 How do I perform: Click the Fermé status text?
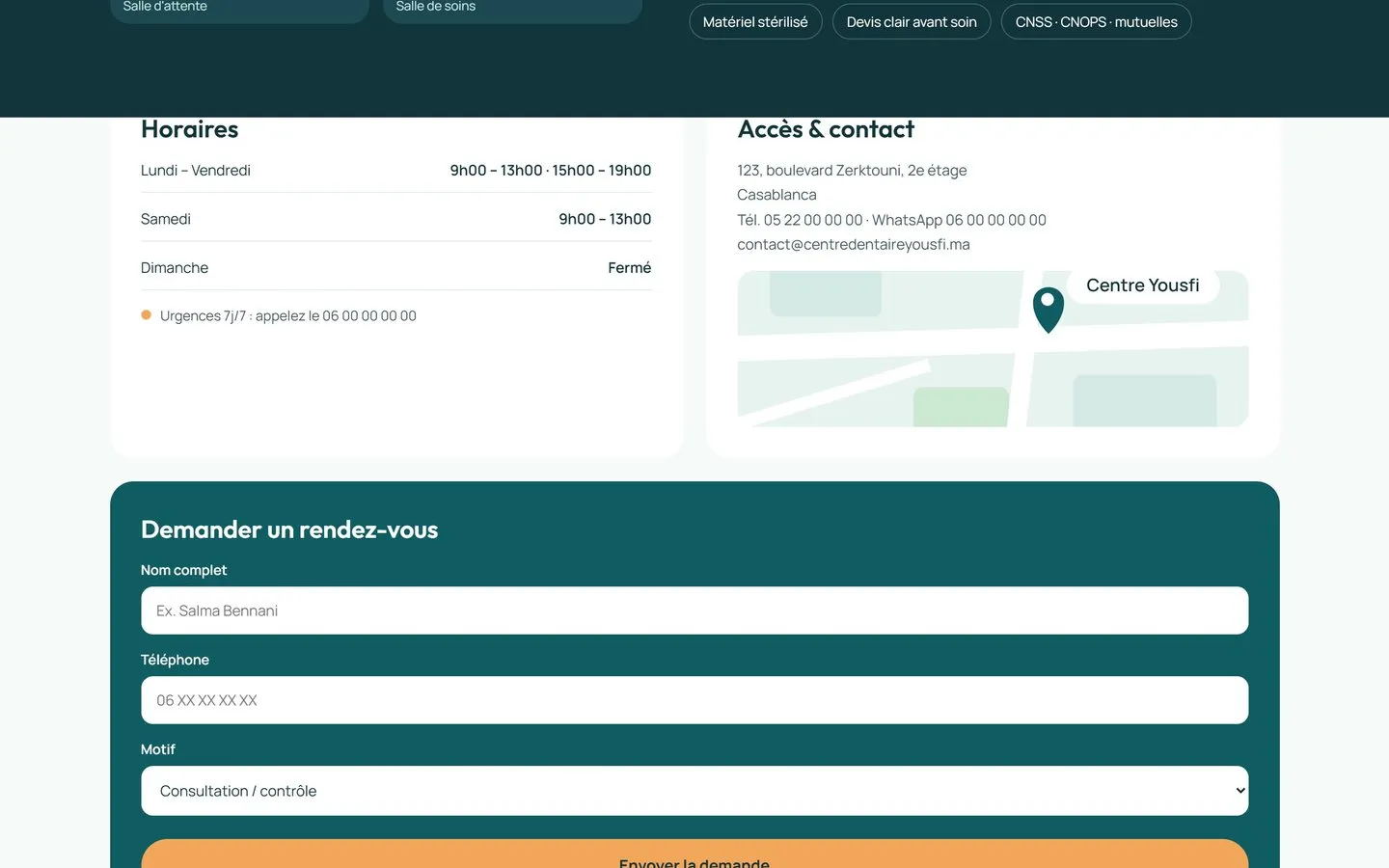[x=630, y=268]
